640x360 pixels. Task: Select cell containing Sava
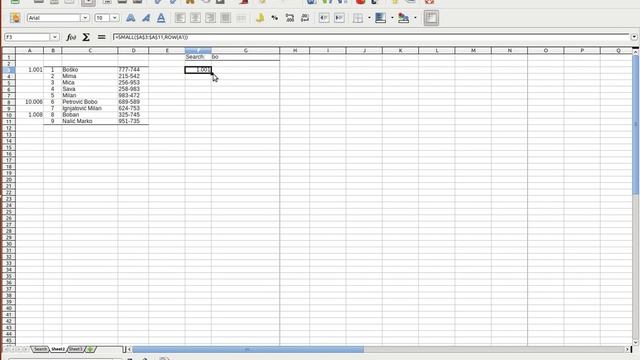[90, 89]
